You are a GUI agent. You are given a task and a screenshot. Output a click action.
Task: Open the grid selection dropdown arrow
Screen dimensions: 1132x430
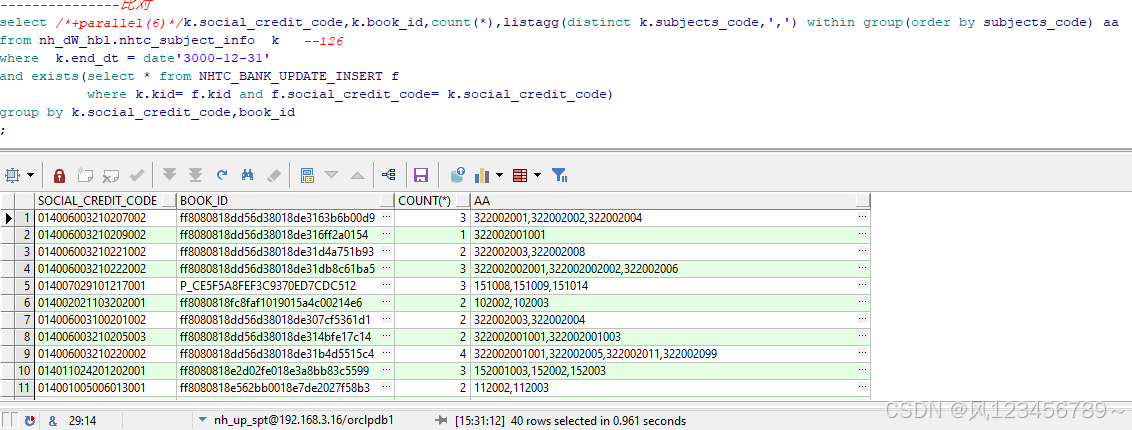[30, 175]
